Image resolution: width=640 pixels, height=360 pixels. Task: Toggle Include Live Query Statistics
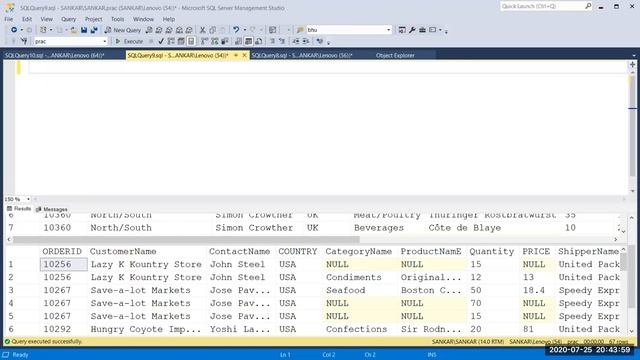[x=214, y=41]
